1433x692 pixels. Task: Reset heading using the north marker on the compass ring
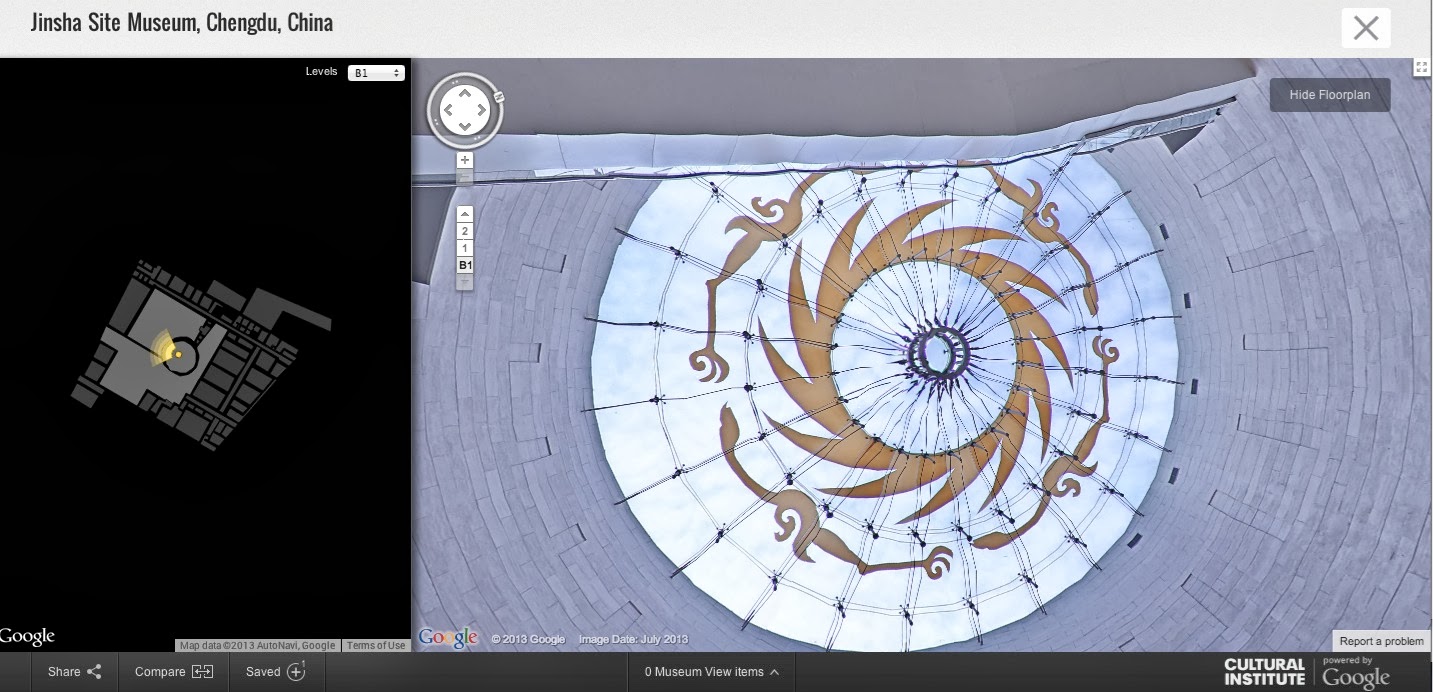(x=498, y=97)
